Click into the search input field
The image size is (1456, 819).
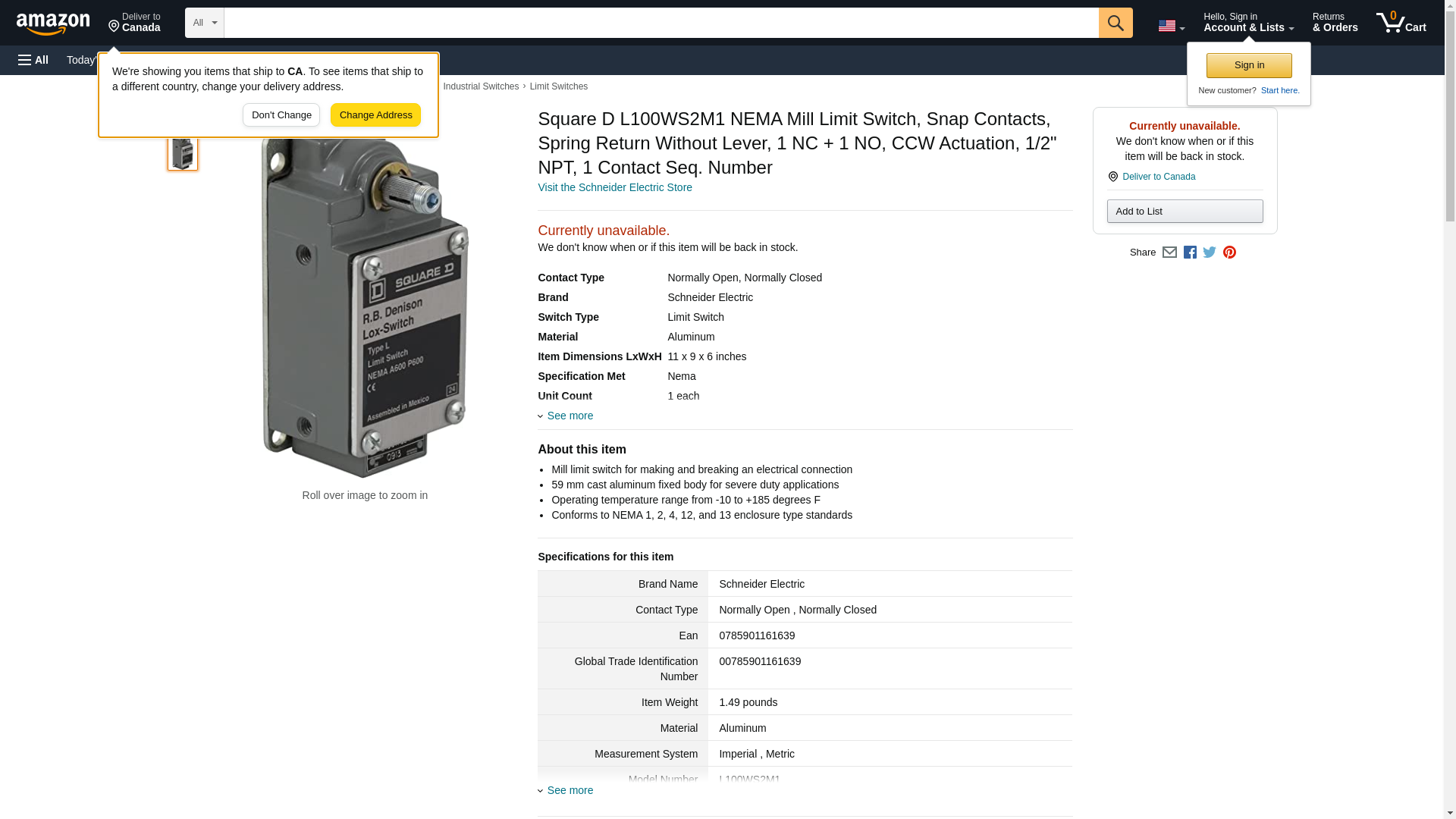(660, 23)
